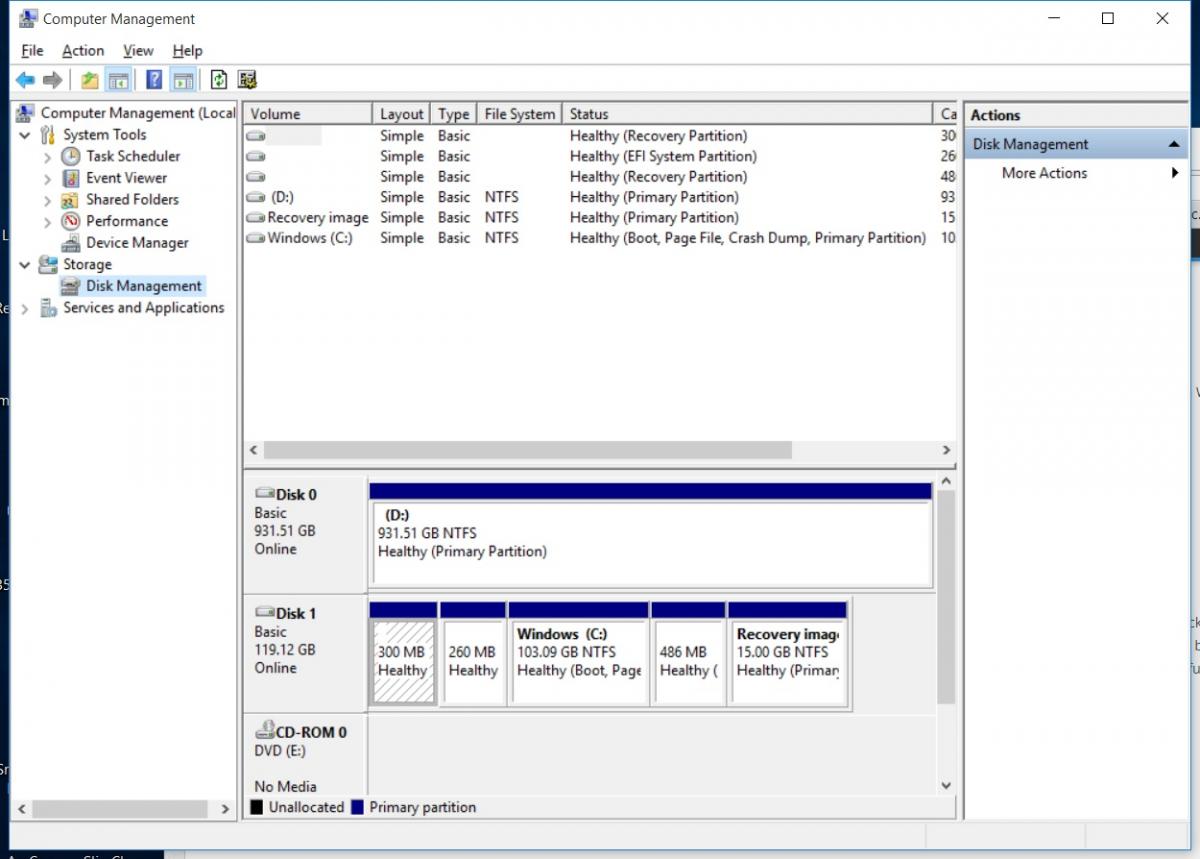Click the Back arrow toolbar icon
This screenshot has height=859, width=1200.
(x=25, y=80)
